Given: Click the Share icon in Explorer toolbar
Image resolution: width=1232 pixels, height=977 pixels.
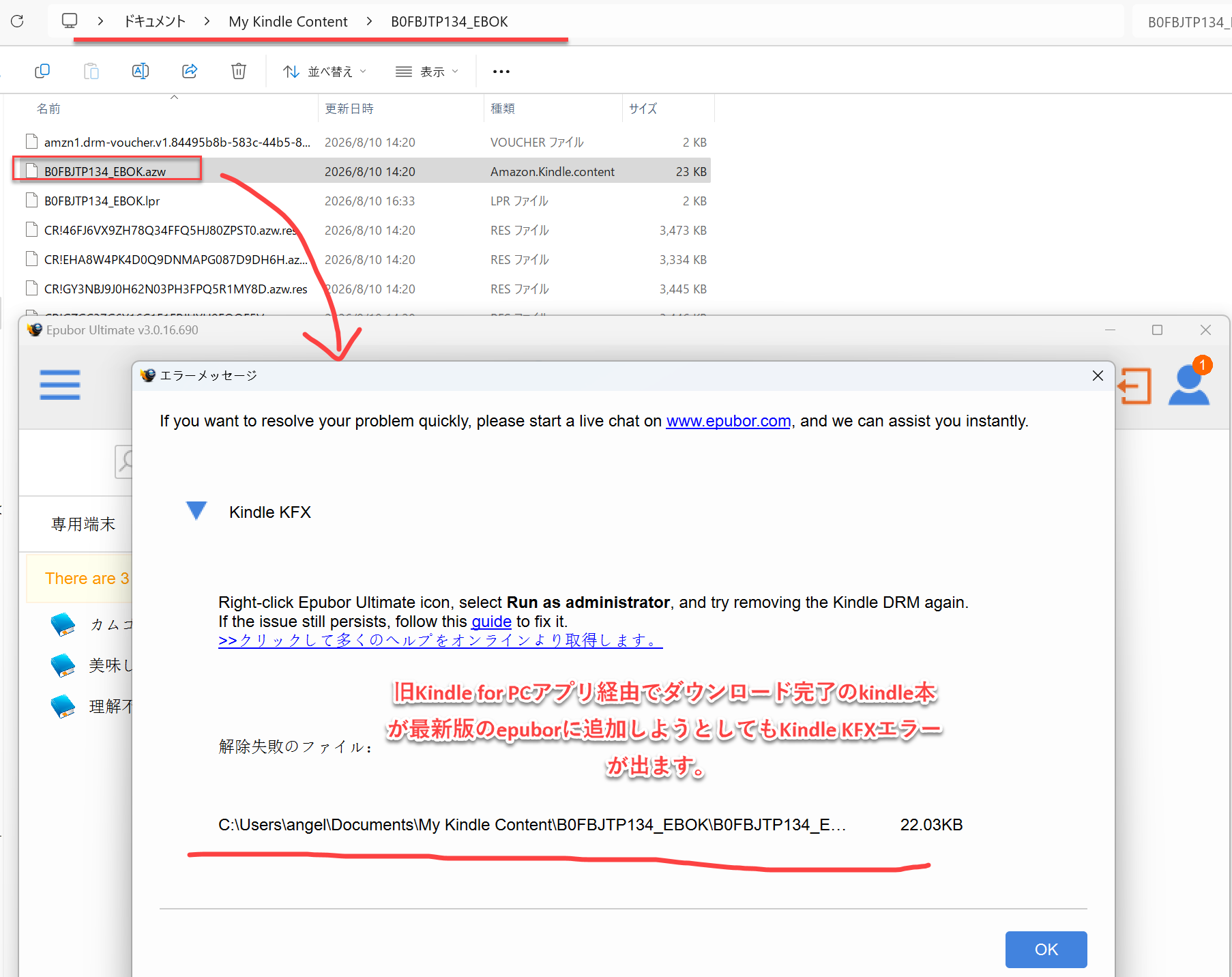Looking at the screenshot, I should (190, 71).
